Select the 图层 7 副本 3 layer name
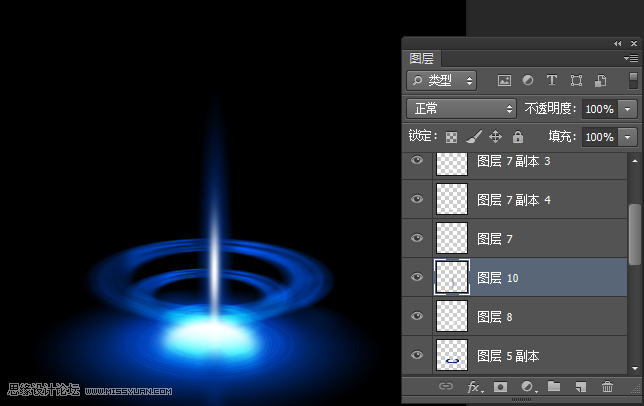Image resolution: width=644 pixels, height=406 pixels. pyautogui.click(x=513, y=161)
